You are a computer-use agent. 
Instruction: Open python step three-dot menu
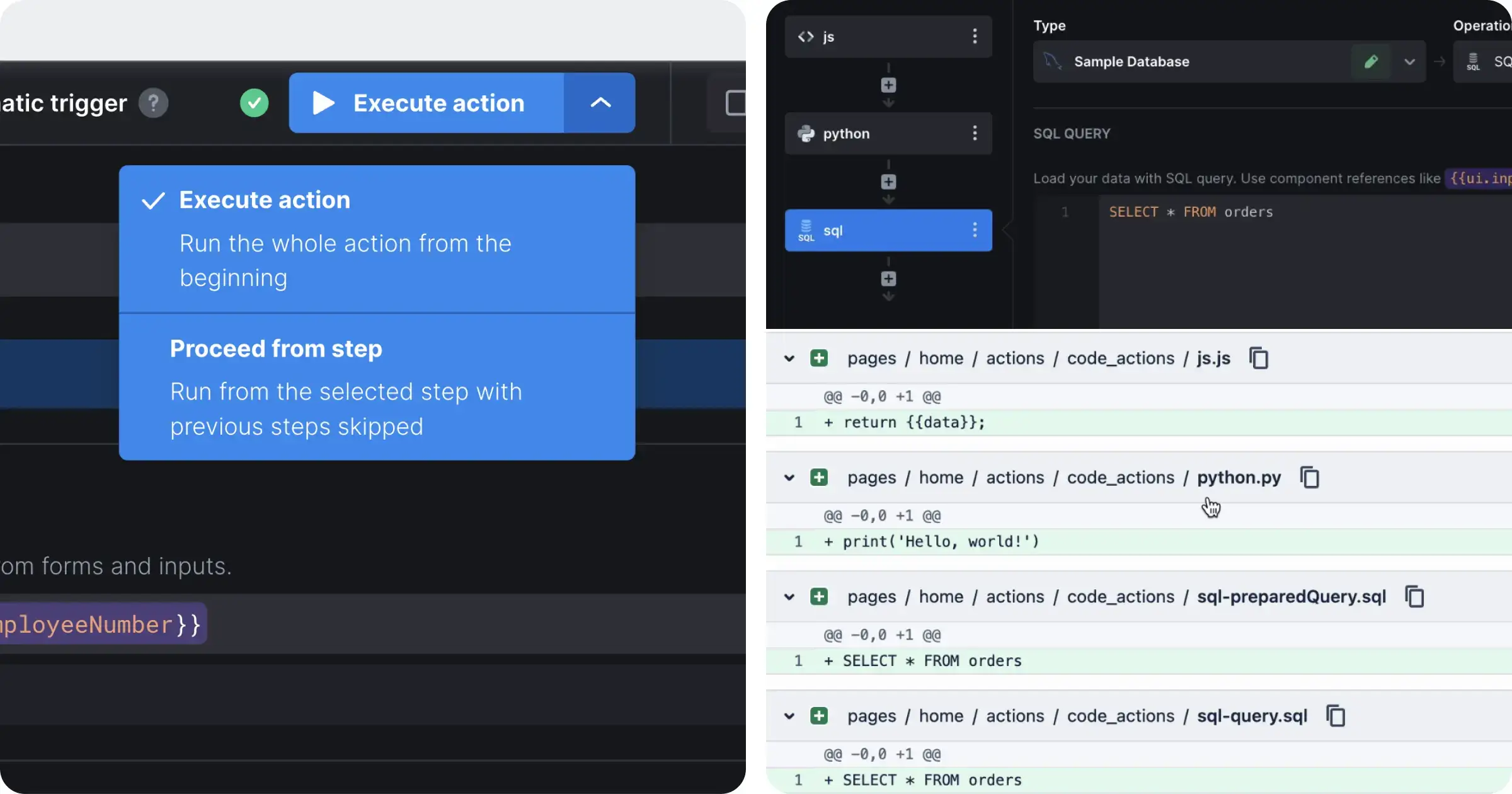(975, 134)
